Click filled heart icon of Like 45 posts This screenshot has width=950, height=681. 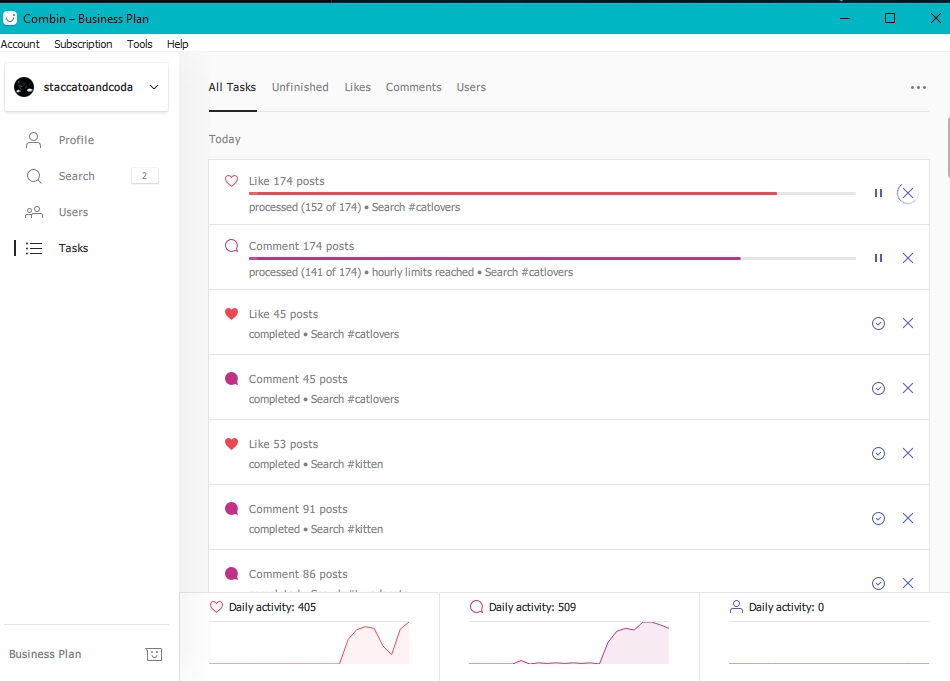tap(231, 313)
